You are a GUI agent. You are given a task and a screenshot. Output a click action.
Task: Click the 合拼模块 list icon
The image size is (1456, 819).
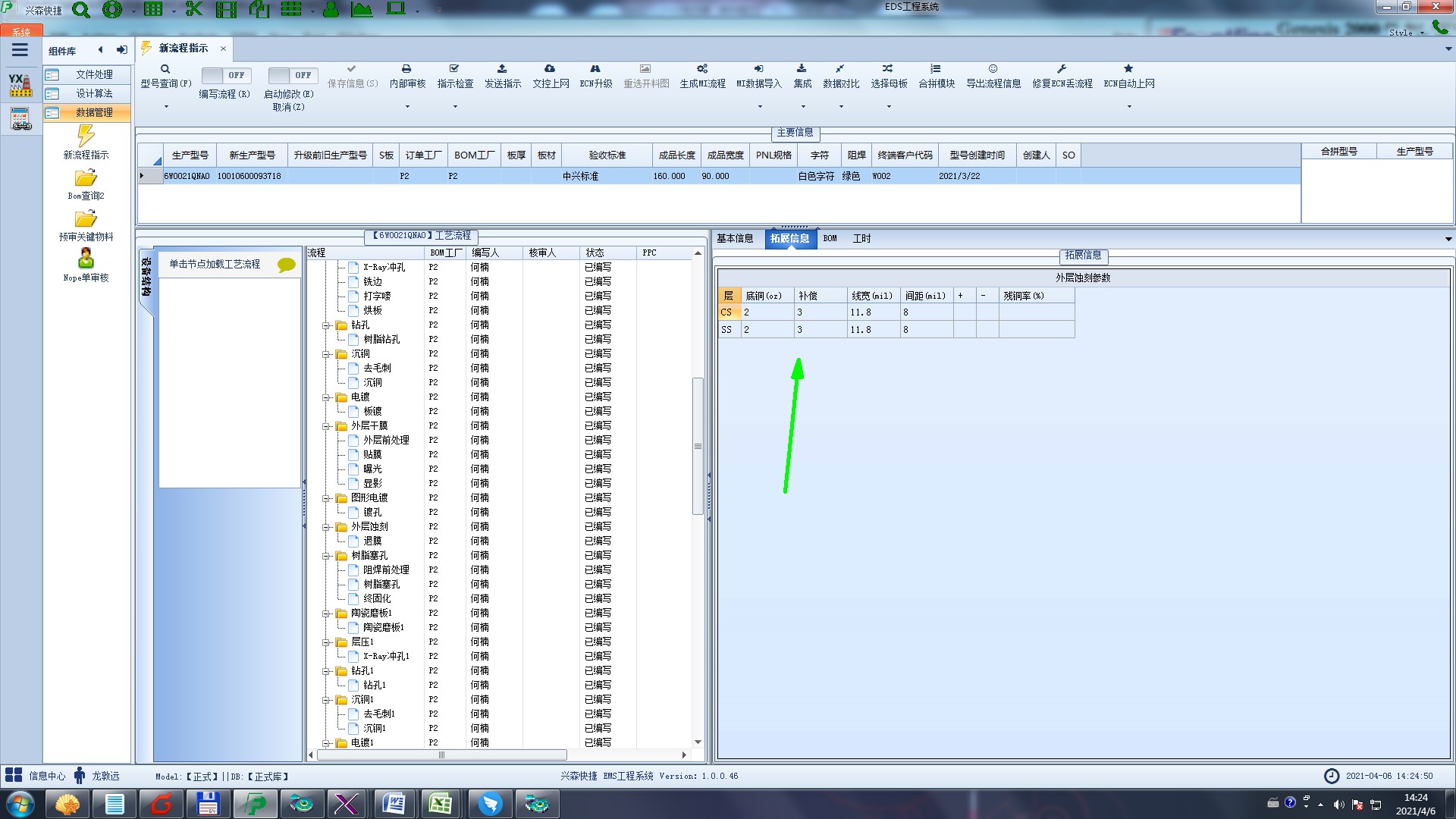[936, 69]
